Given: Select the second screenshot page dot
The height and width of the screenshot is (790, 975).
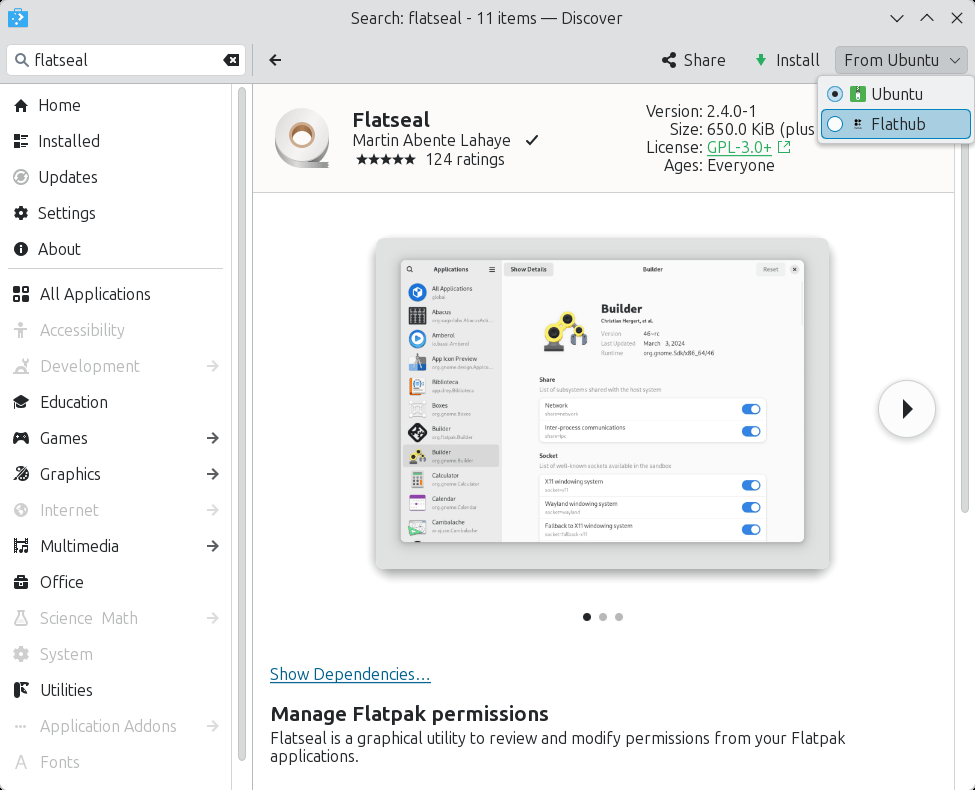Looking at the screenshot, I should click(603, 617).
